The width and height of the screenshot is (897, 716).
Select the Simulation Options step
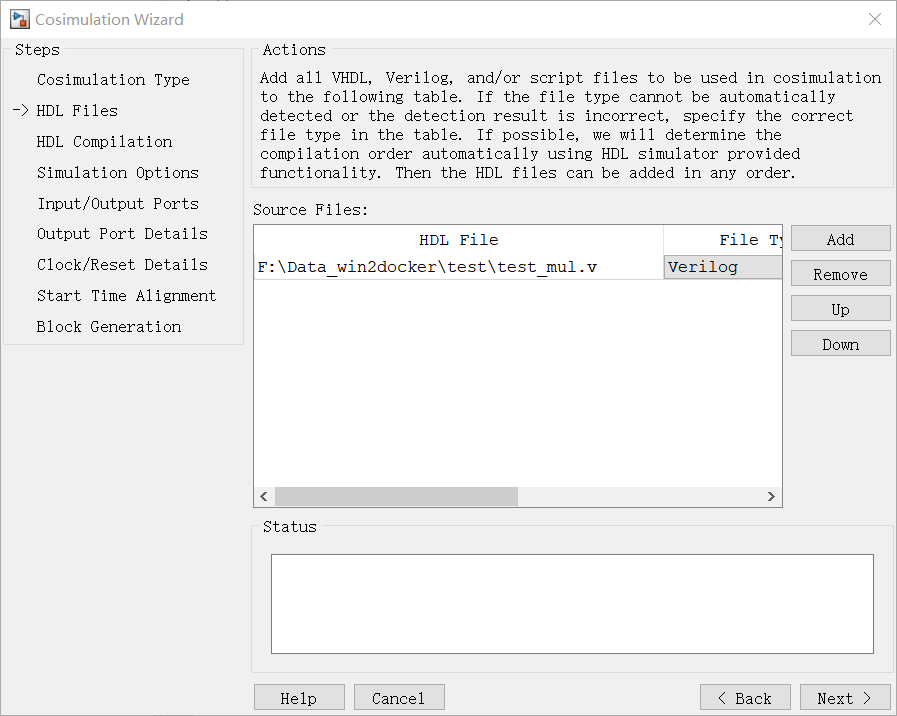pos(118,172)
